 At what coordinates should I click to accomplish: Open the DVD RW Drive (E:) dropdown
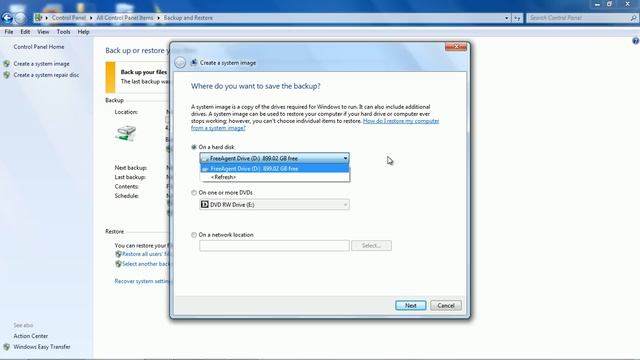pyautogui.click(x=274, y=204)
